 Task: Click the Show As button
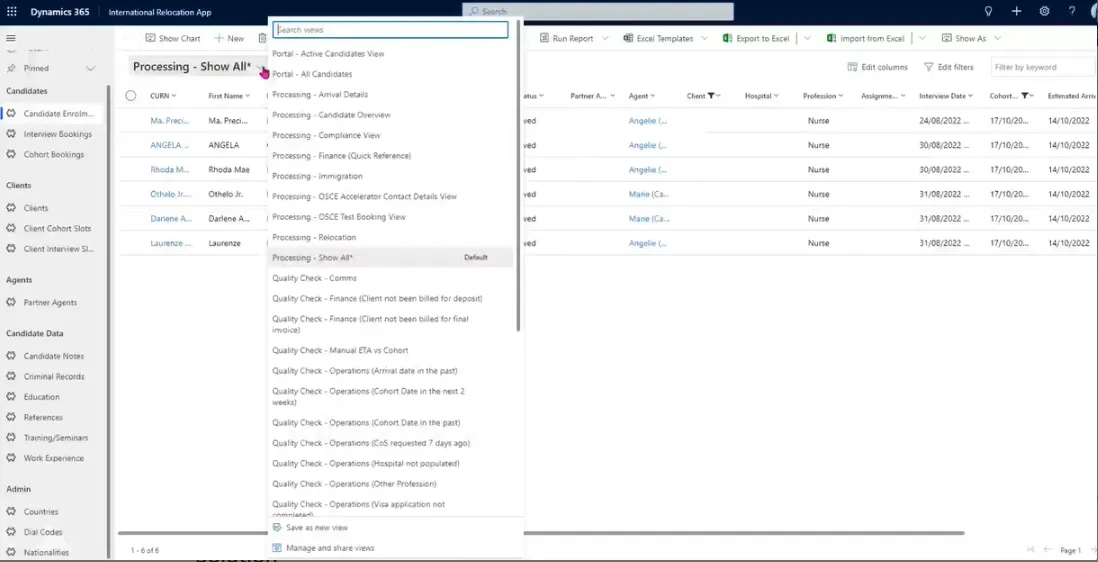[x=964, y=38]
